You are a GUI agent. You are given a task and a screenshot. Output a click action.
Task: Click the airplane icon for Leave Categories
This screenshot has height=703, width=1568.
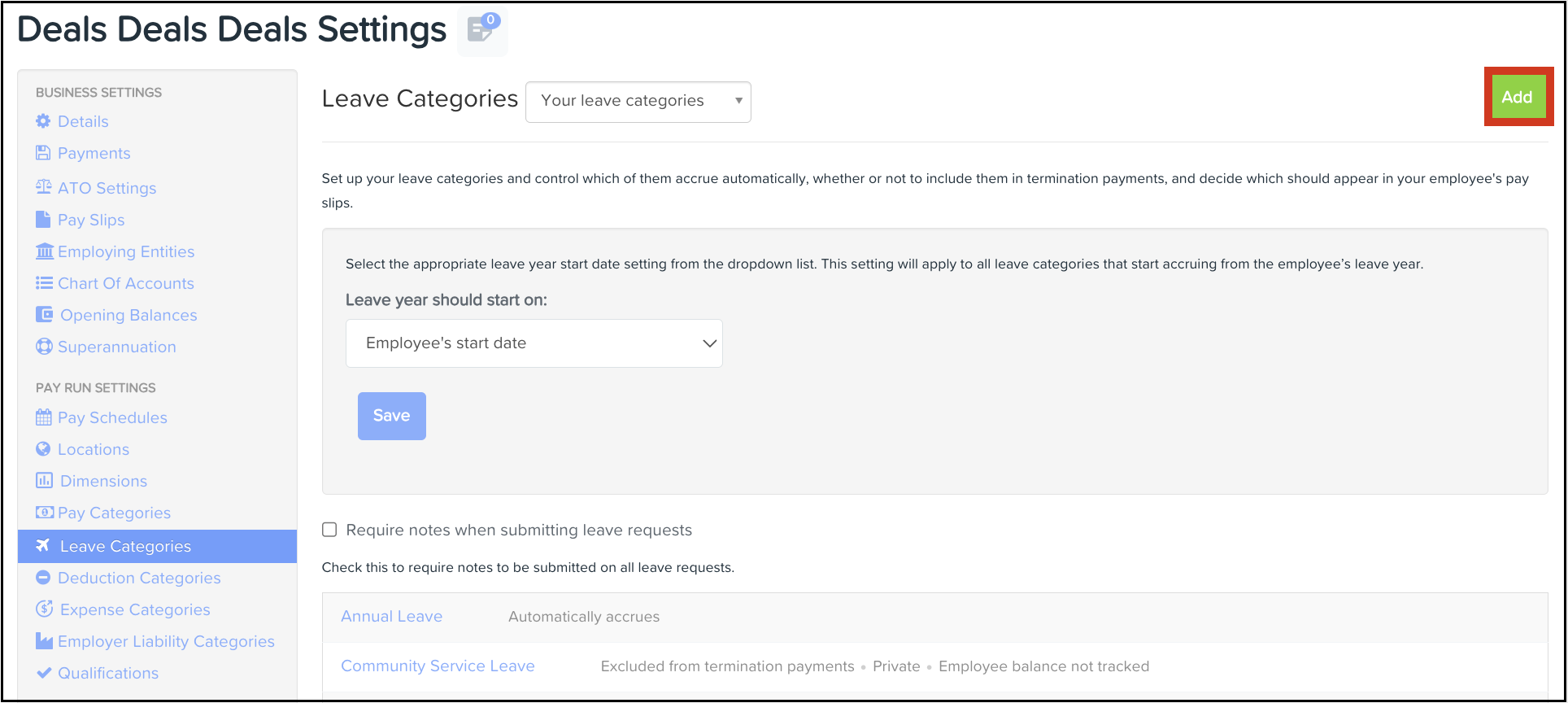tap(43, 546)
